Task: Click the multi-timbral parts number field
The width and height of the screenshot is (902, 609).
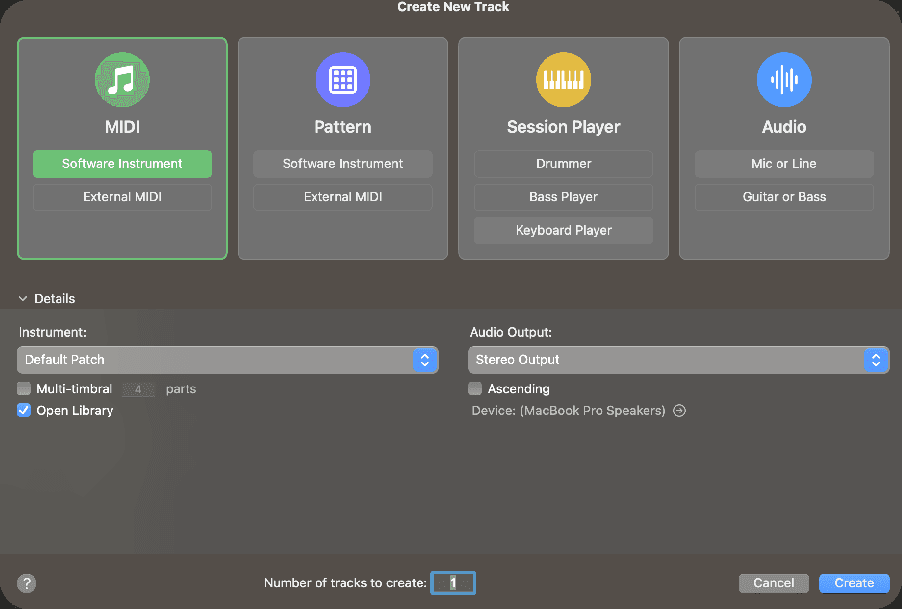Action: pos(138,389)
